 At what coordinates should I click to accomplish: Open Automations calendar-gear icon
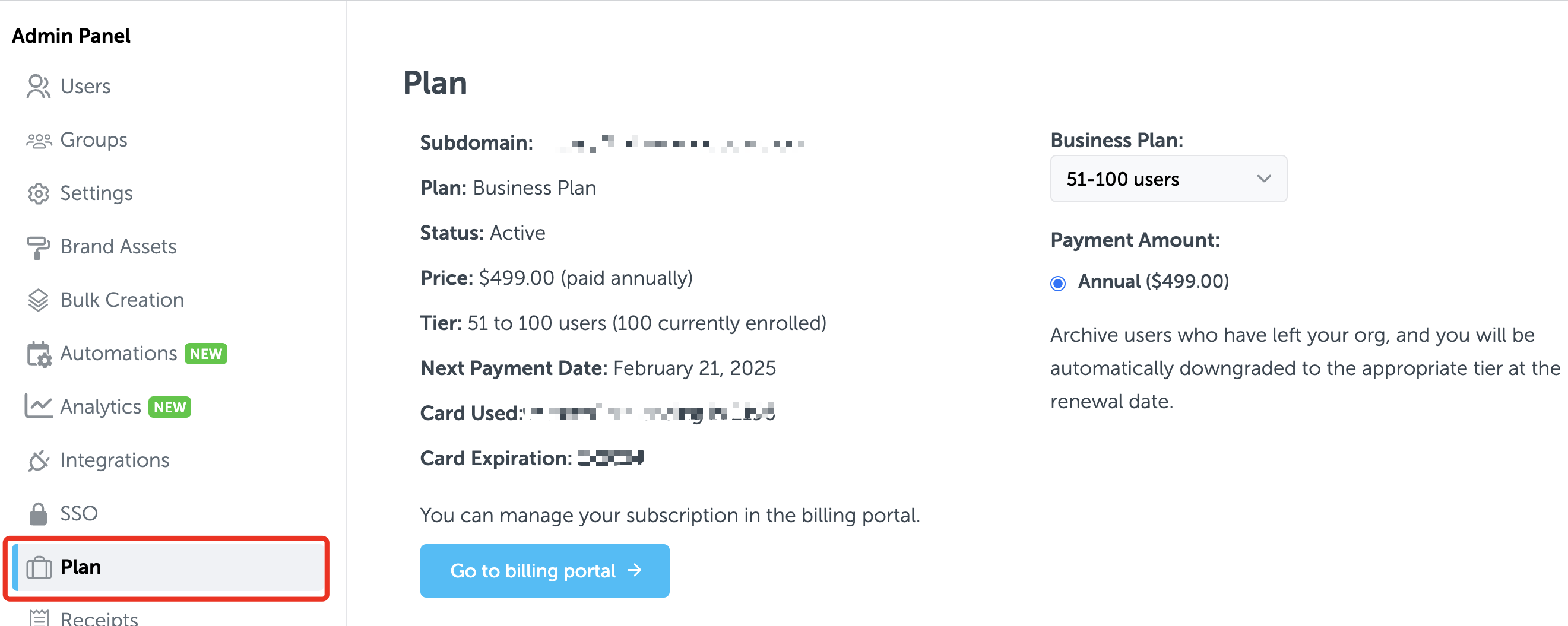39,354
